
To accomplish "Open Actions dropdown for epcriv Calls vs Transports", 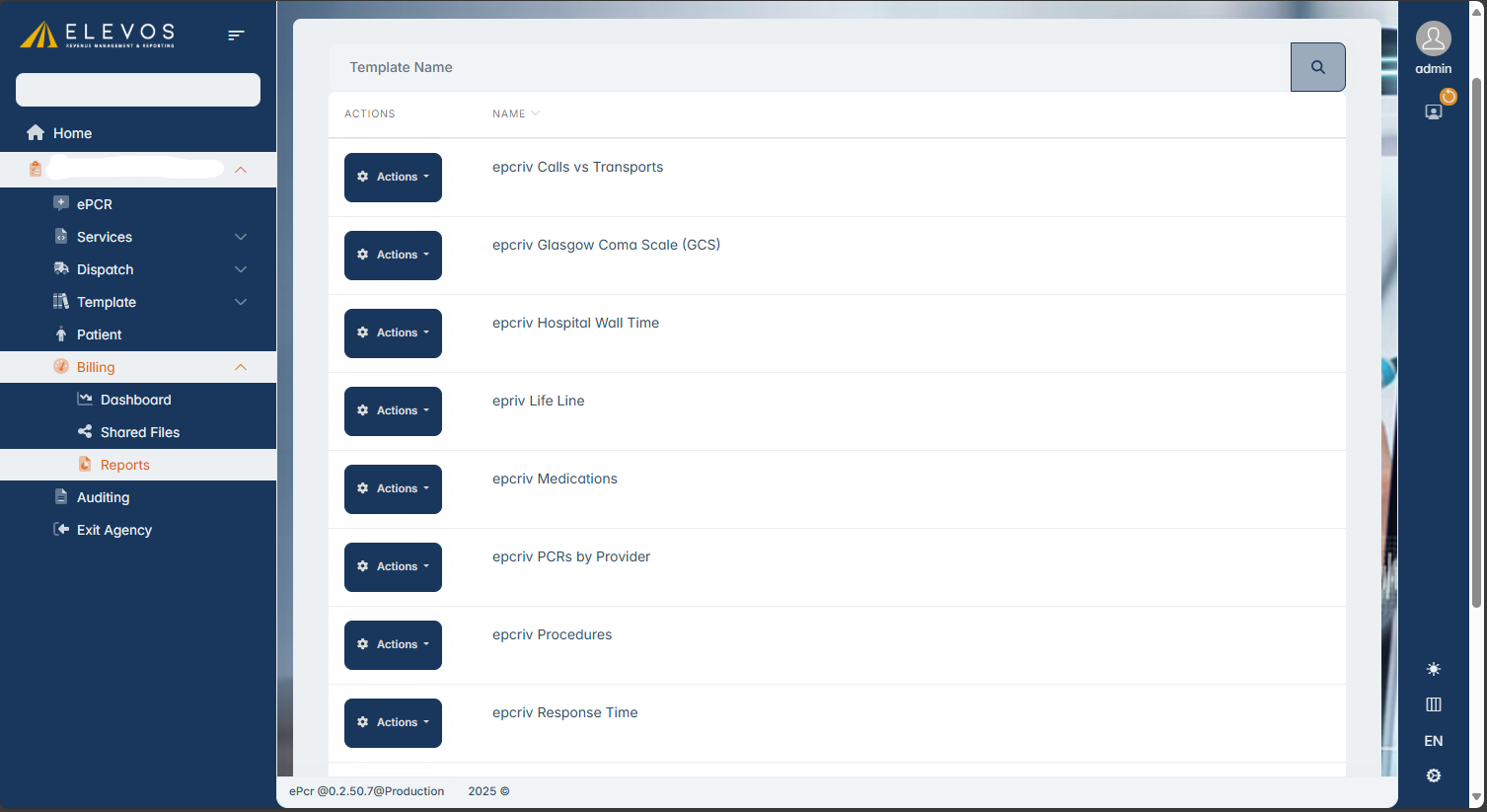I will coord(393,178).
